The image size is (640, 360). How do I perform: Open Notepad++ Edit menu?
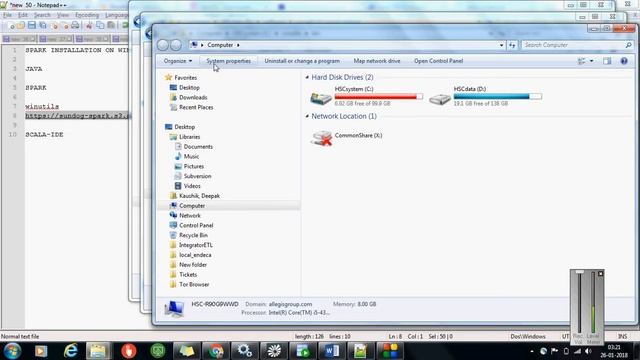[x=23, y=15]
